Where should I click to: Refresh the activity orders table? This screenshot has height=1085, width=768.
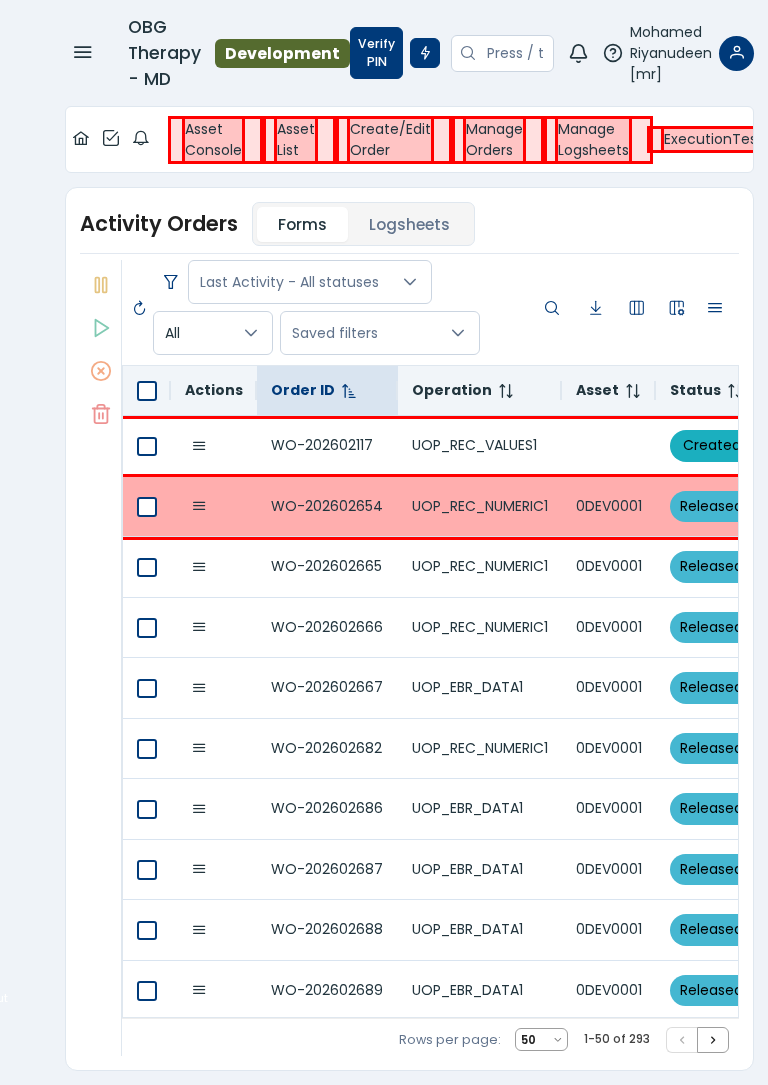pos(139,308)
